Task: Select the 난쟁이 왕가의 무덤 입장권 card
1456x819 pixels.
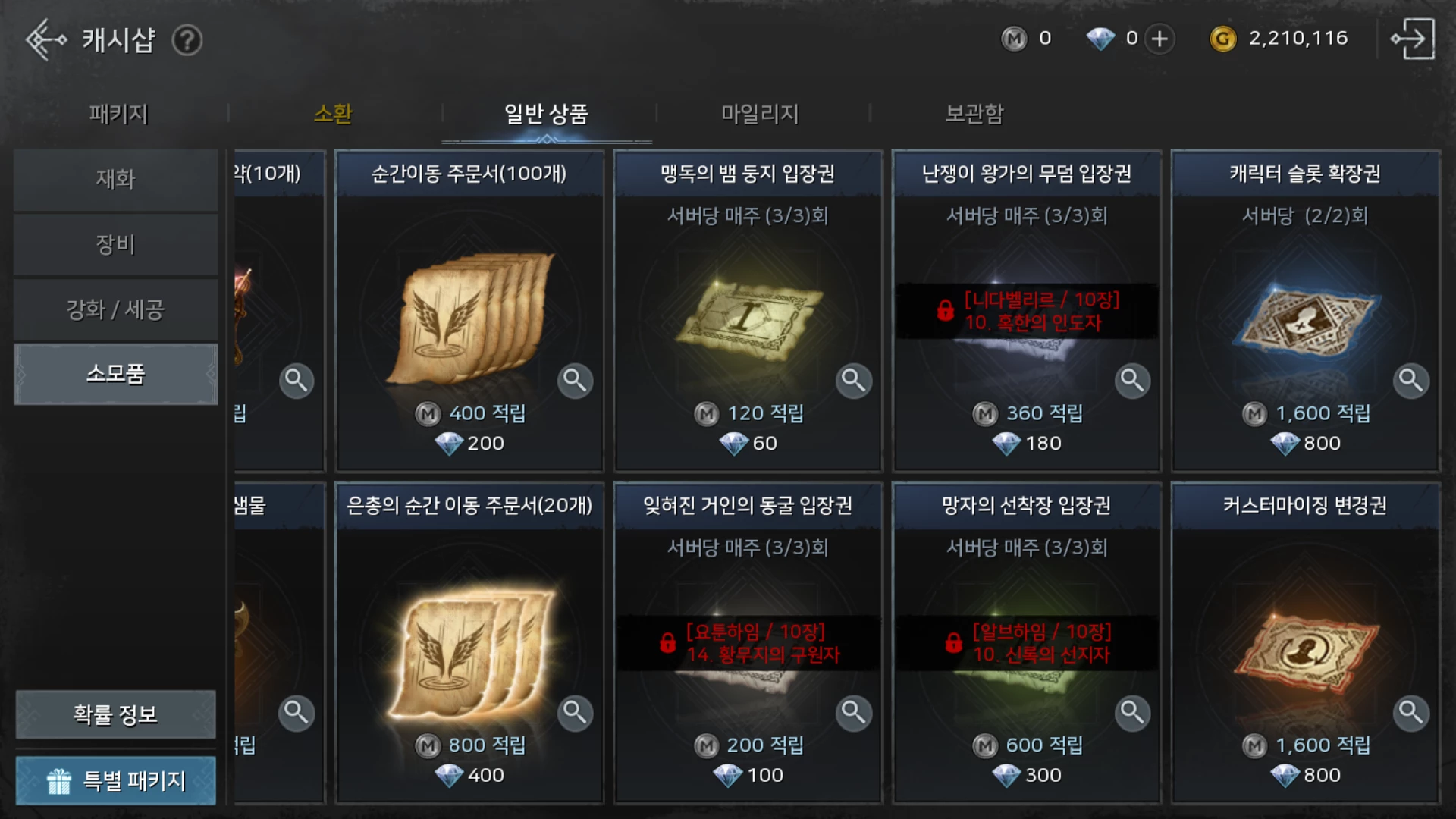Action: tap(1027, 311)
